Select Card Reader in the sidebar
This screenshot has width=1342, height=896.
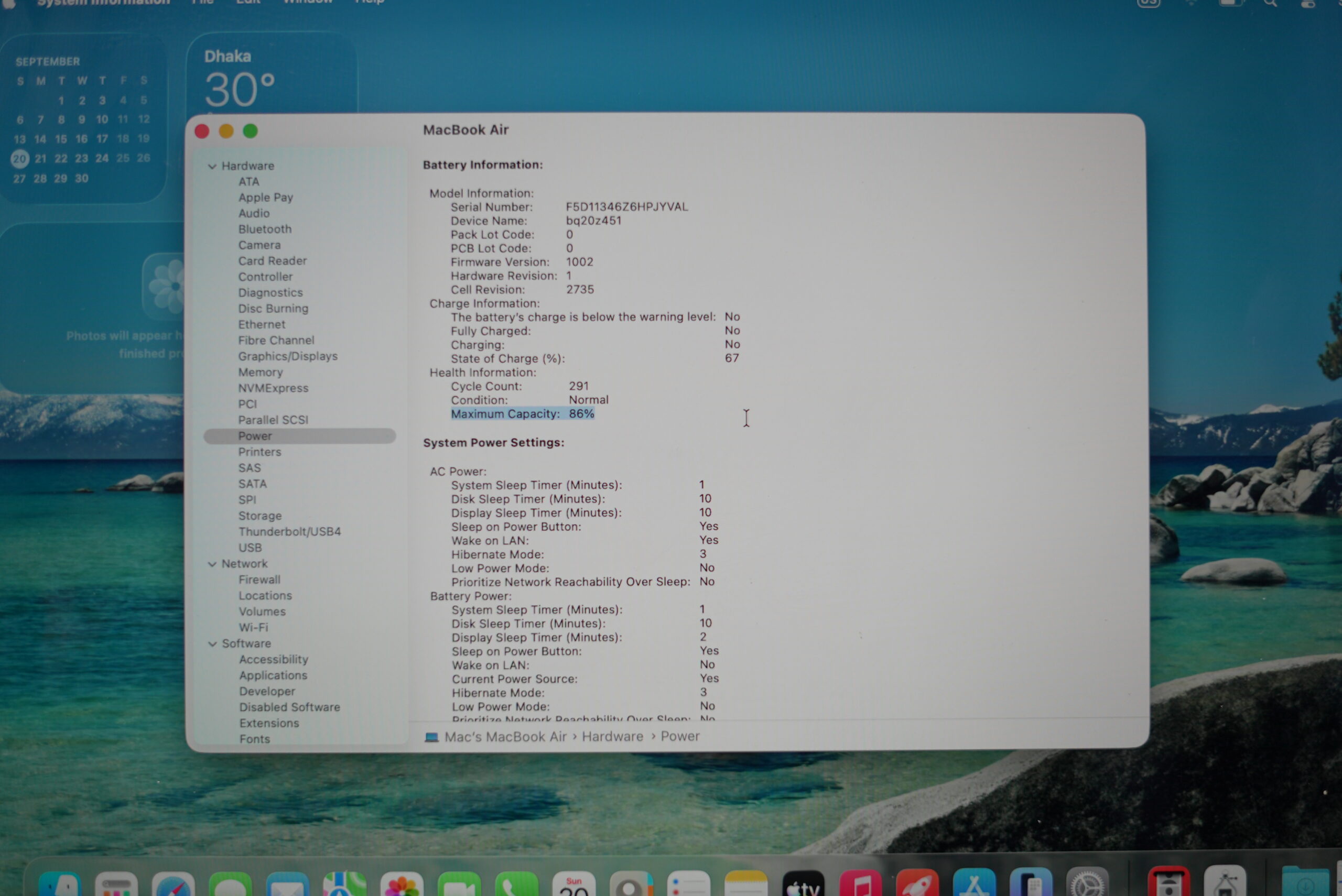(272, 261)
